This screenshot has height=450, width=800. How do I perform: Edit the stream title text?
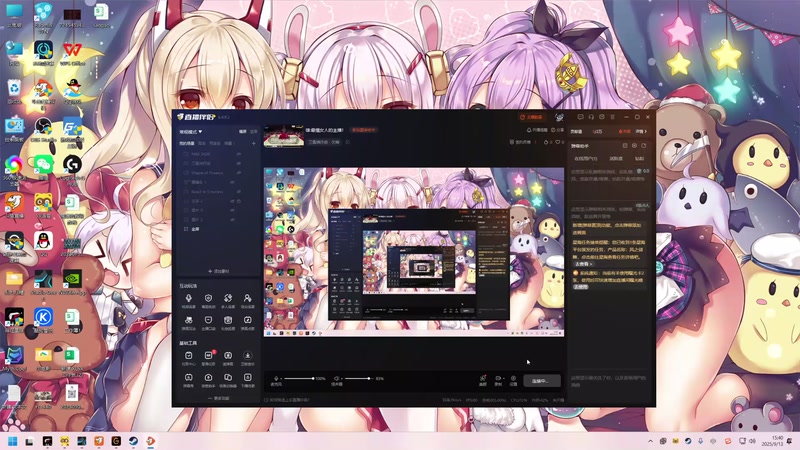[325, 130]
